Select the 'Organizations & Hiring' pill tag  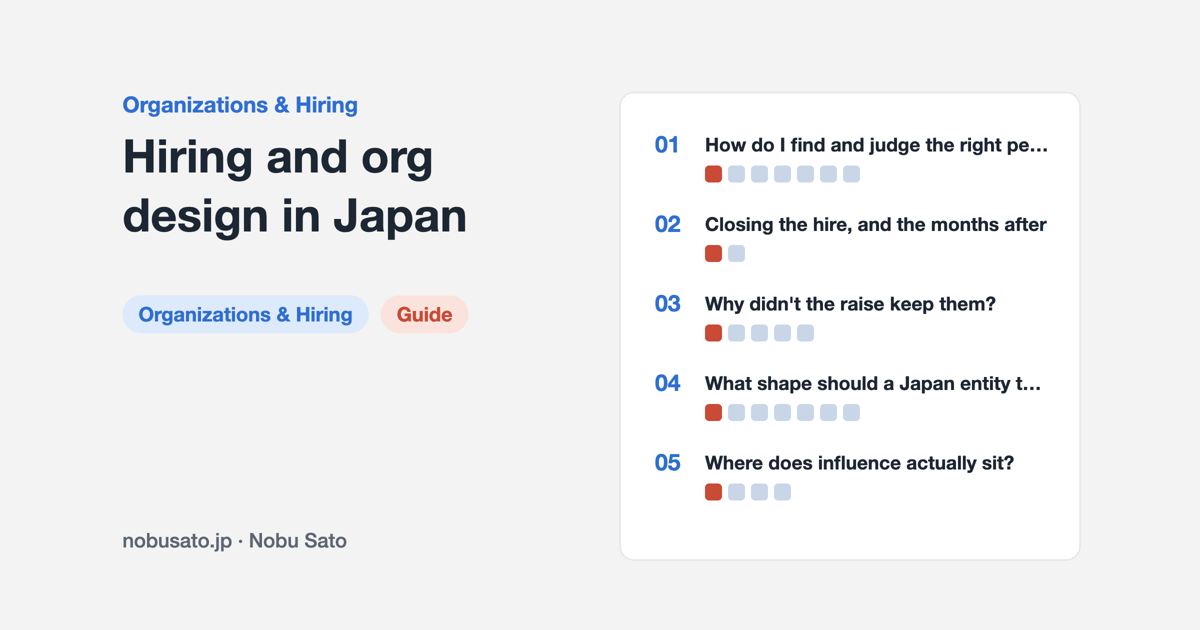tap(245, 314)
